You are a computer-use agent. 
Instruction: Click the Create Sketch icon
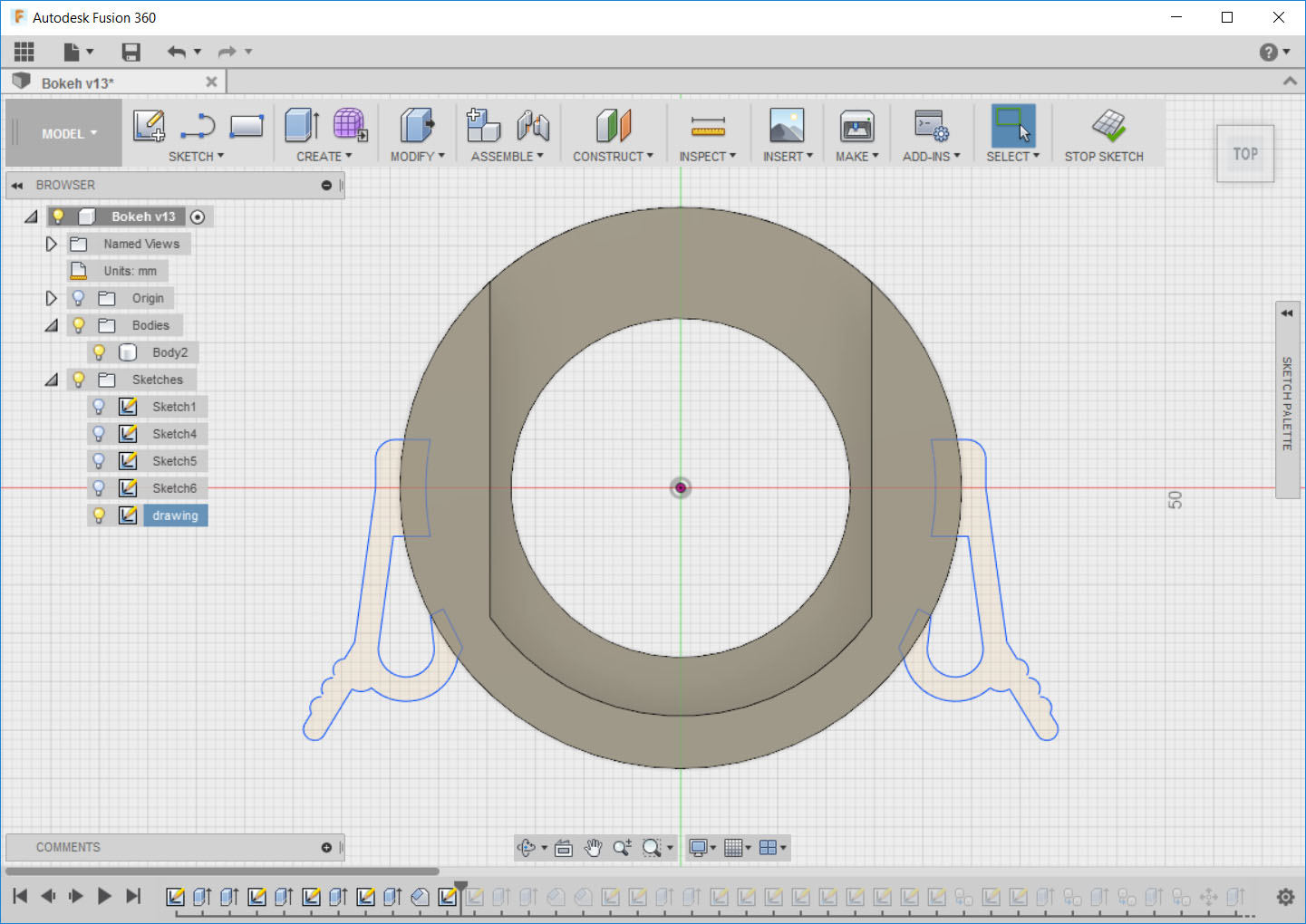pyautogui.click(x=149, y=126)
